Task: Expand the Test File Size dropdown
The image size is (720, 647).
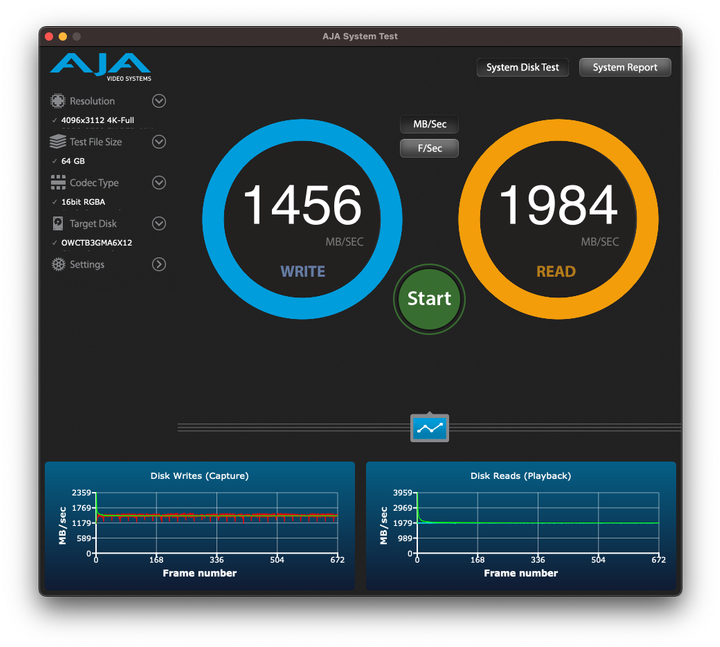Action: (158, 142)
